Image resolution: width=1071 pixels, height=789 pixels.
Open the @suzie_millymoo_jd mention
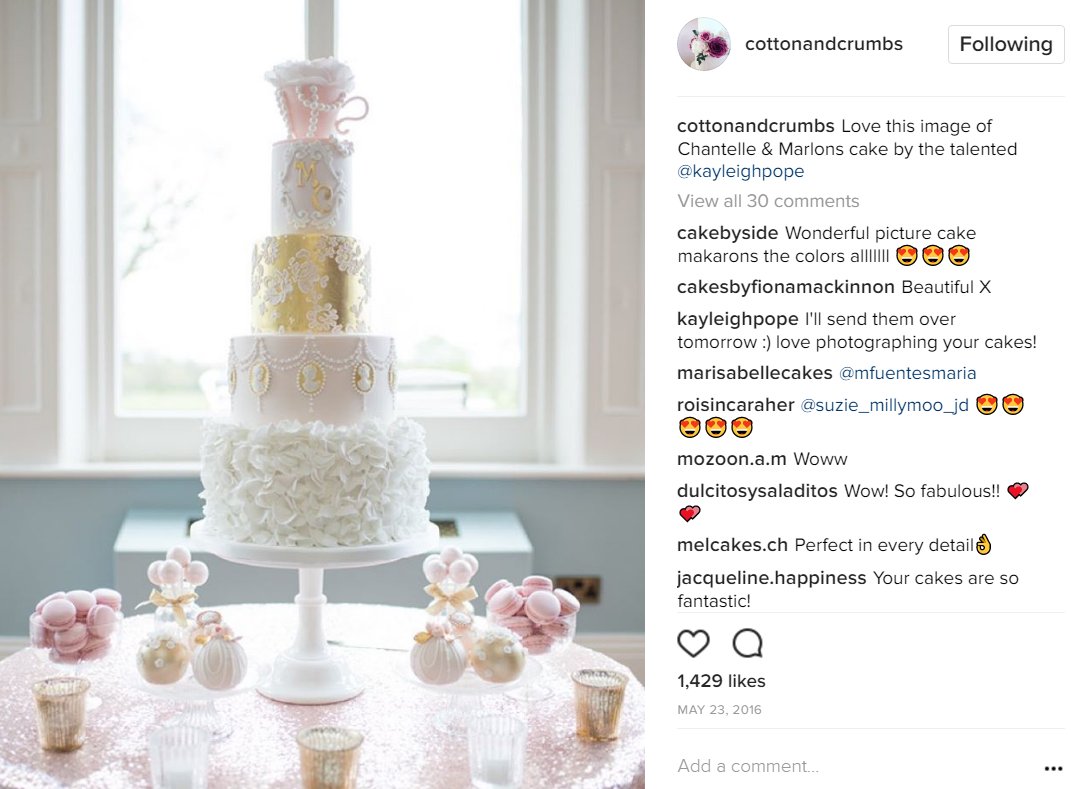884,405
